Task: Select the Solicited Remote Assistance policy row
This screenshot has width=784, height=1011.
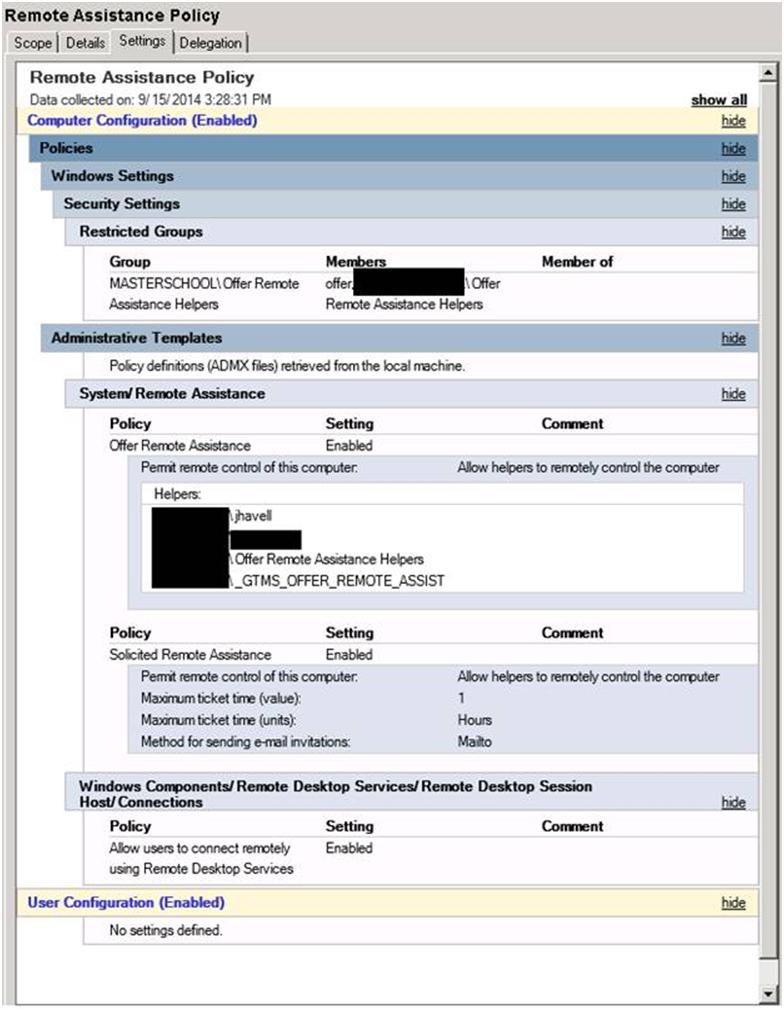Action: tap(190, 655)
